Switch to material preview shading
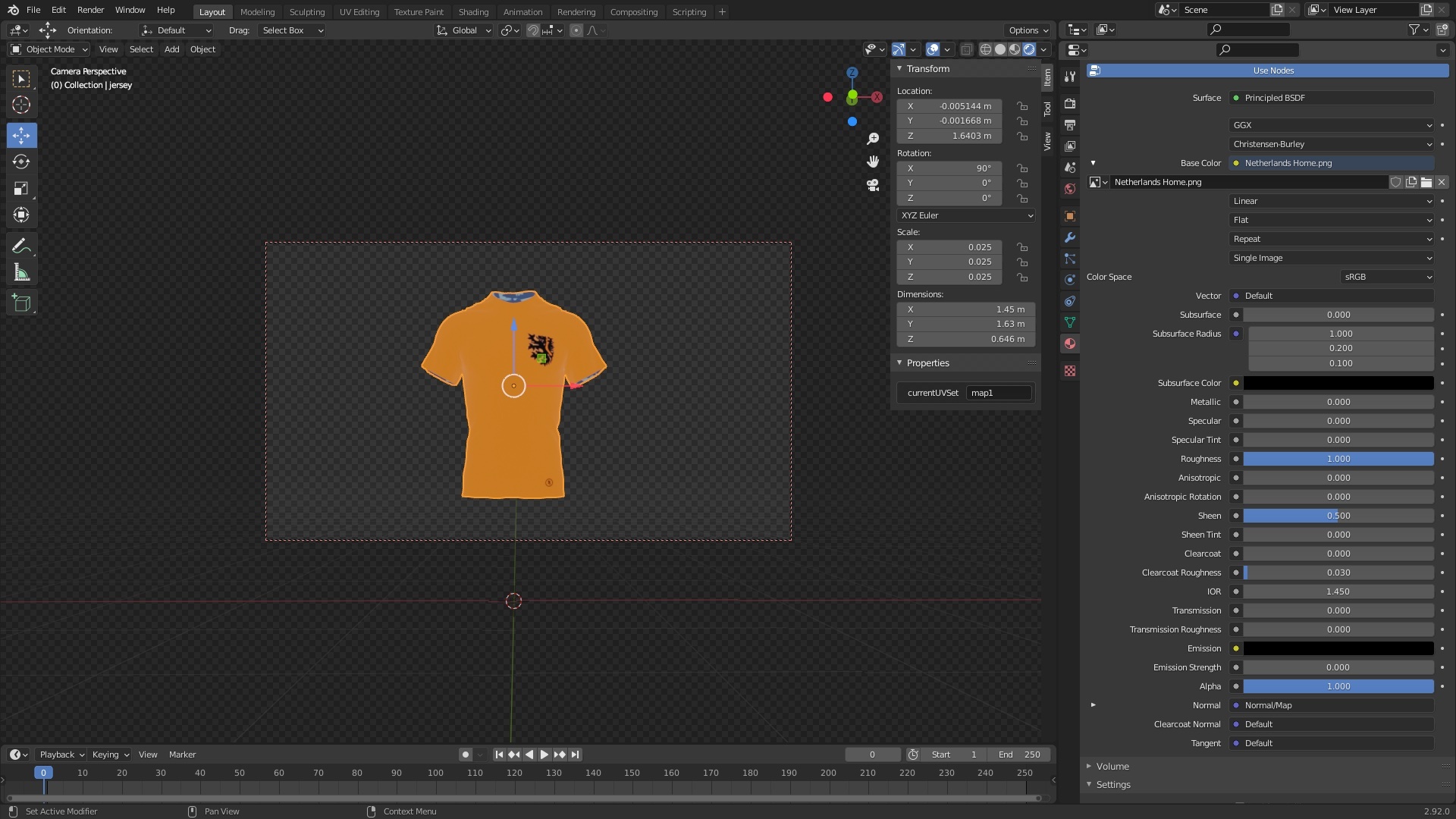This screenshot has width=1456, height=819. pos(1015,49)
